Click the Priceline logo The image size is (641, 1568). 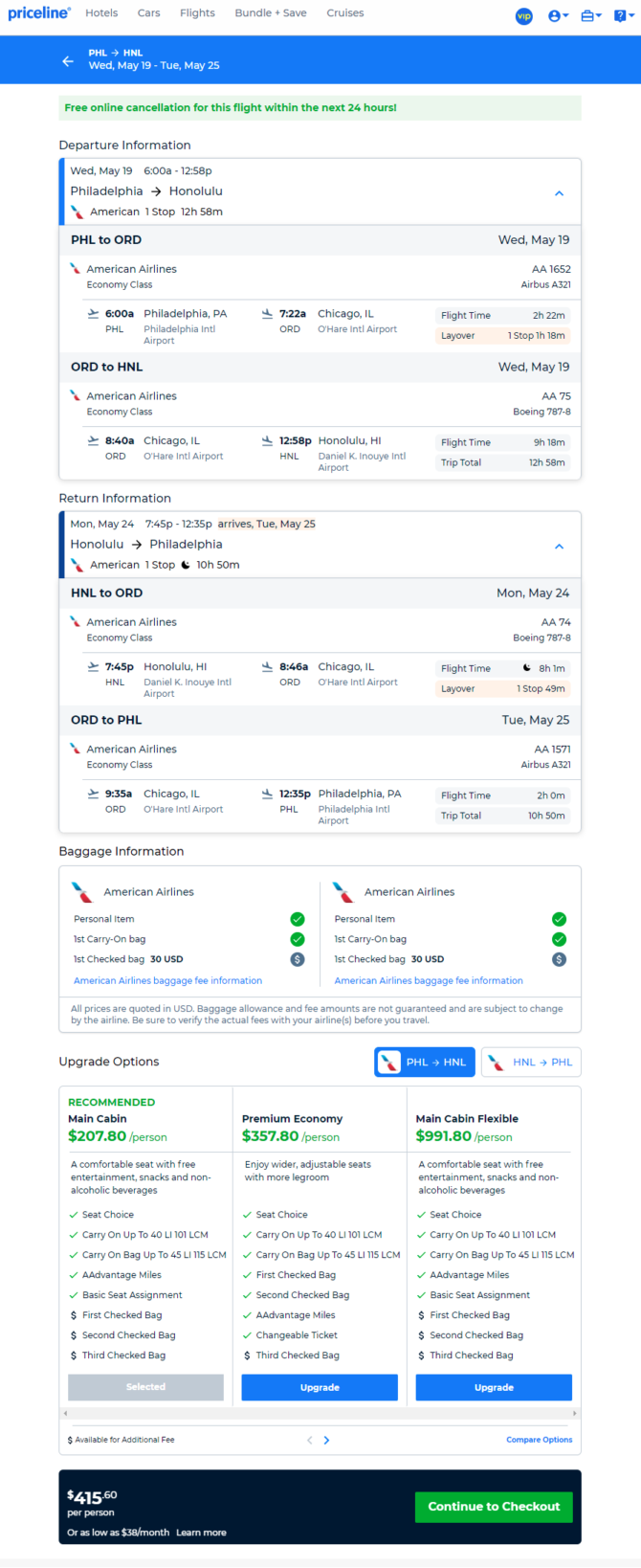tap(39, 13)
